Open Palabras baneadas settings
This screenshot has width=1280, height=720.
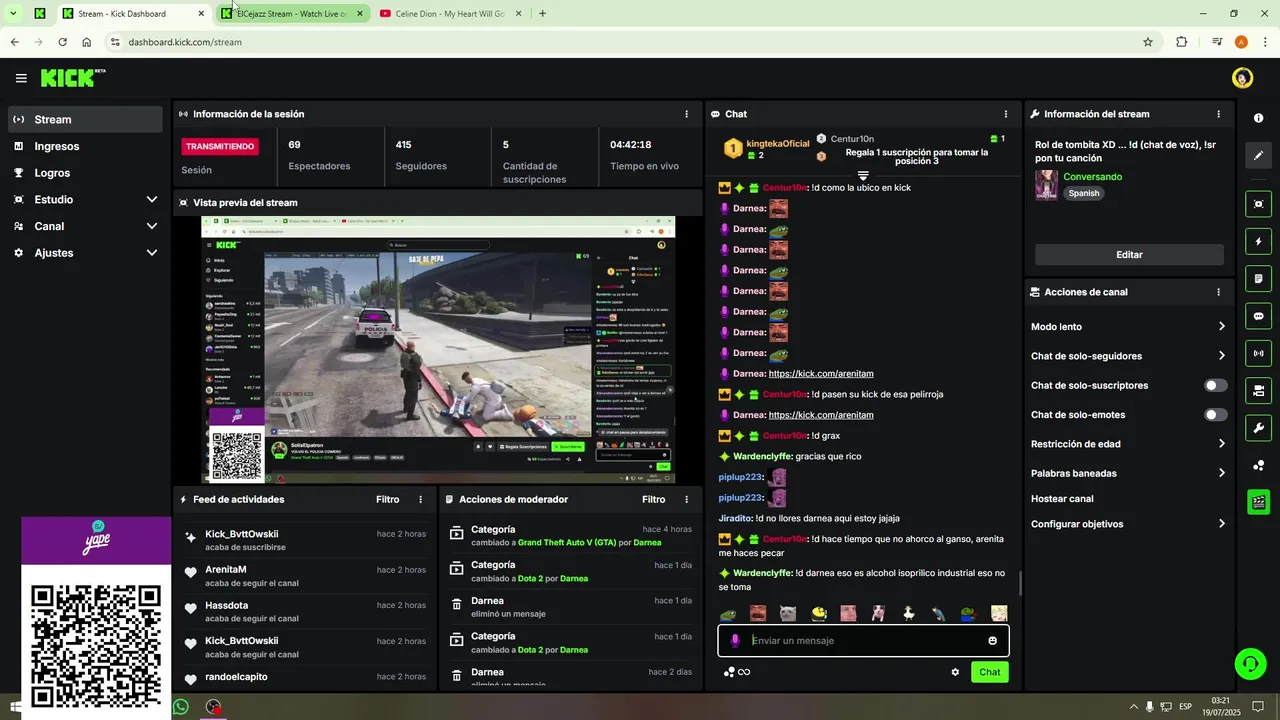(1128, 473)
